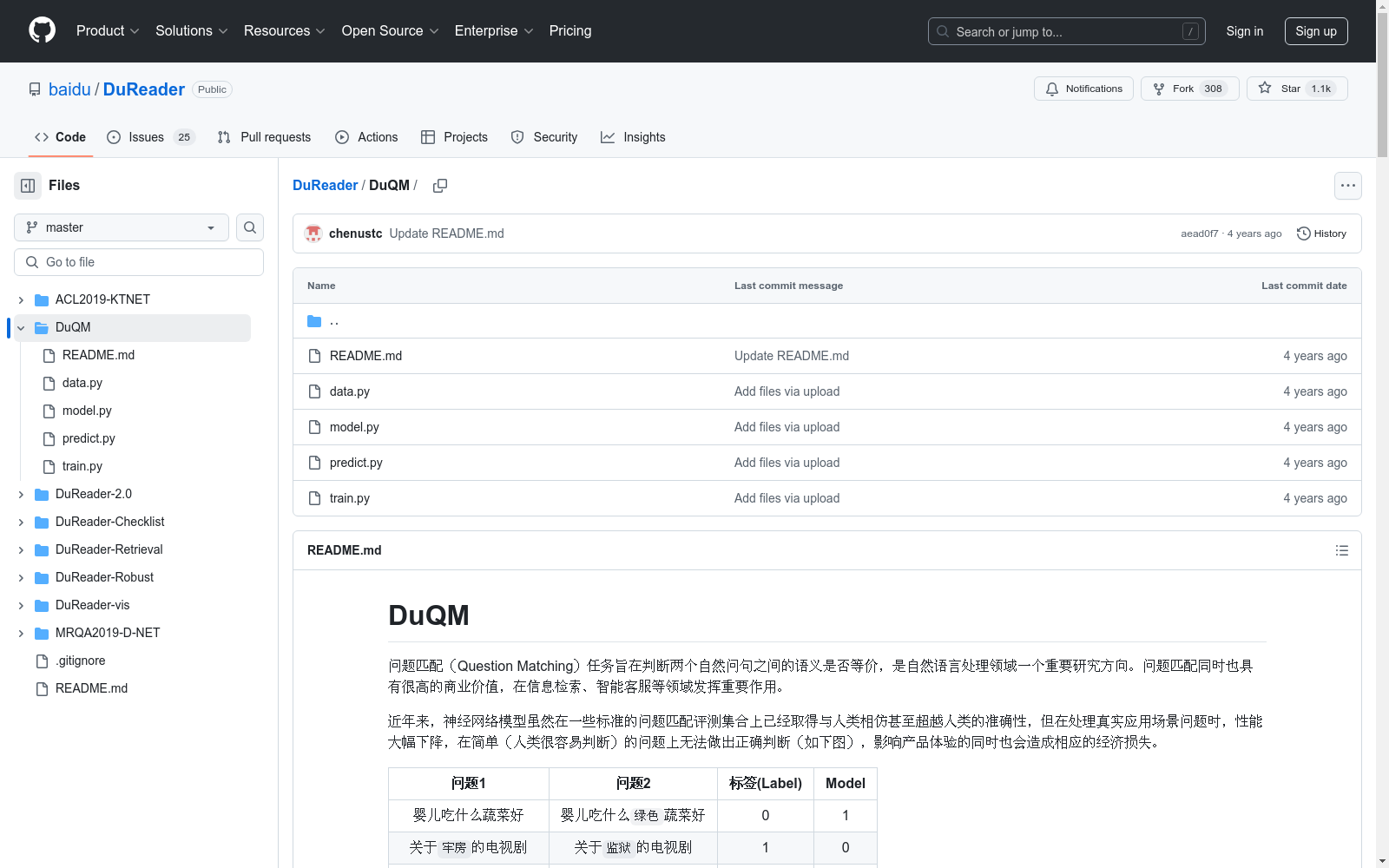Click chenustc avatar image
The width and height of the screenshot is (1389, 868).
pos(313,233)
